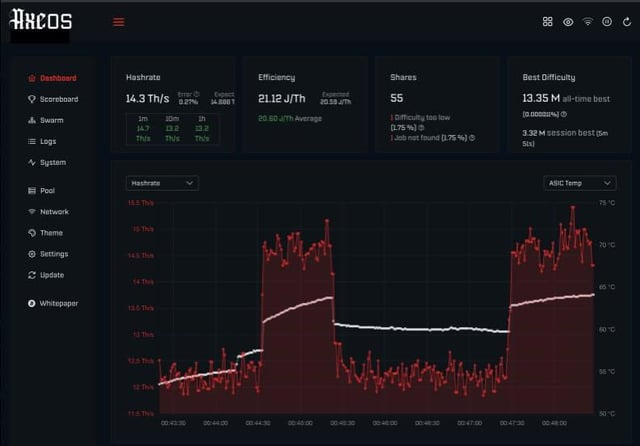Image resolution: width=640 pixels, height=446 pixels.
Task: Click the Network wifi icon in sidebar
Action: point(32,211)
